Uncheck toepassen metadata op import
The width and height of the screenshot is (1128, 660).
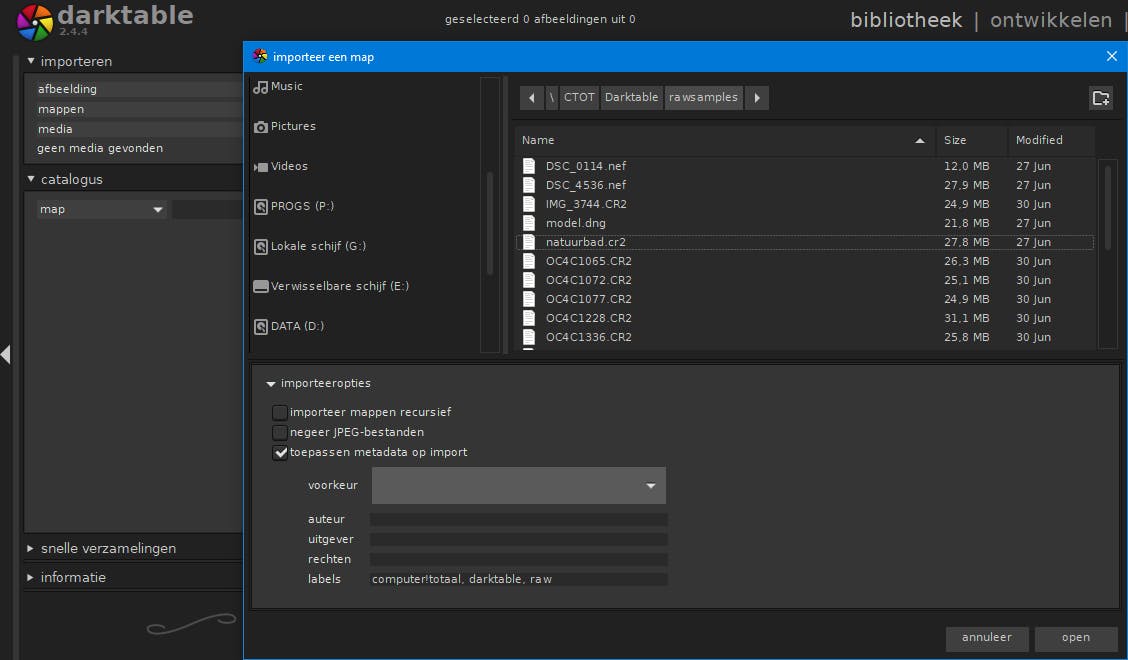point(281,453)
